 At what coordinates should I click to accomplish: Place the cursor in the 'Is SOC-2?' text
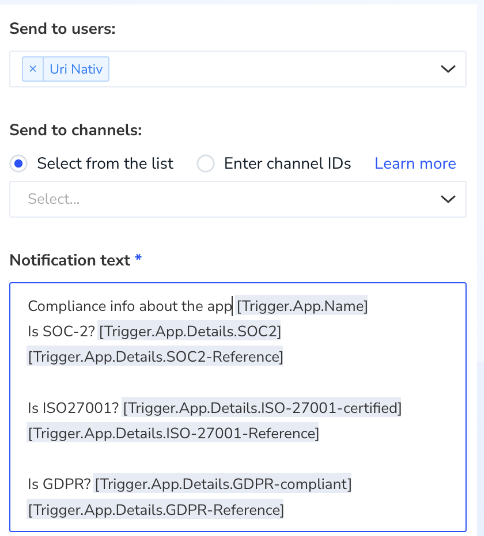[x=61, y=331]
